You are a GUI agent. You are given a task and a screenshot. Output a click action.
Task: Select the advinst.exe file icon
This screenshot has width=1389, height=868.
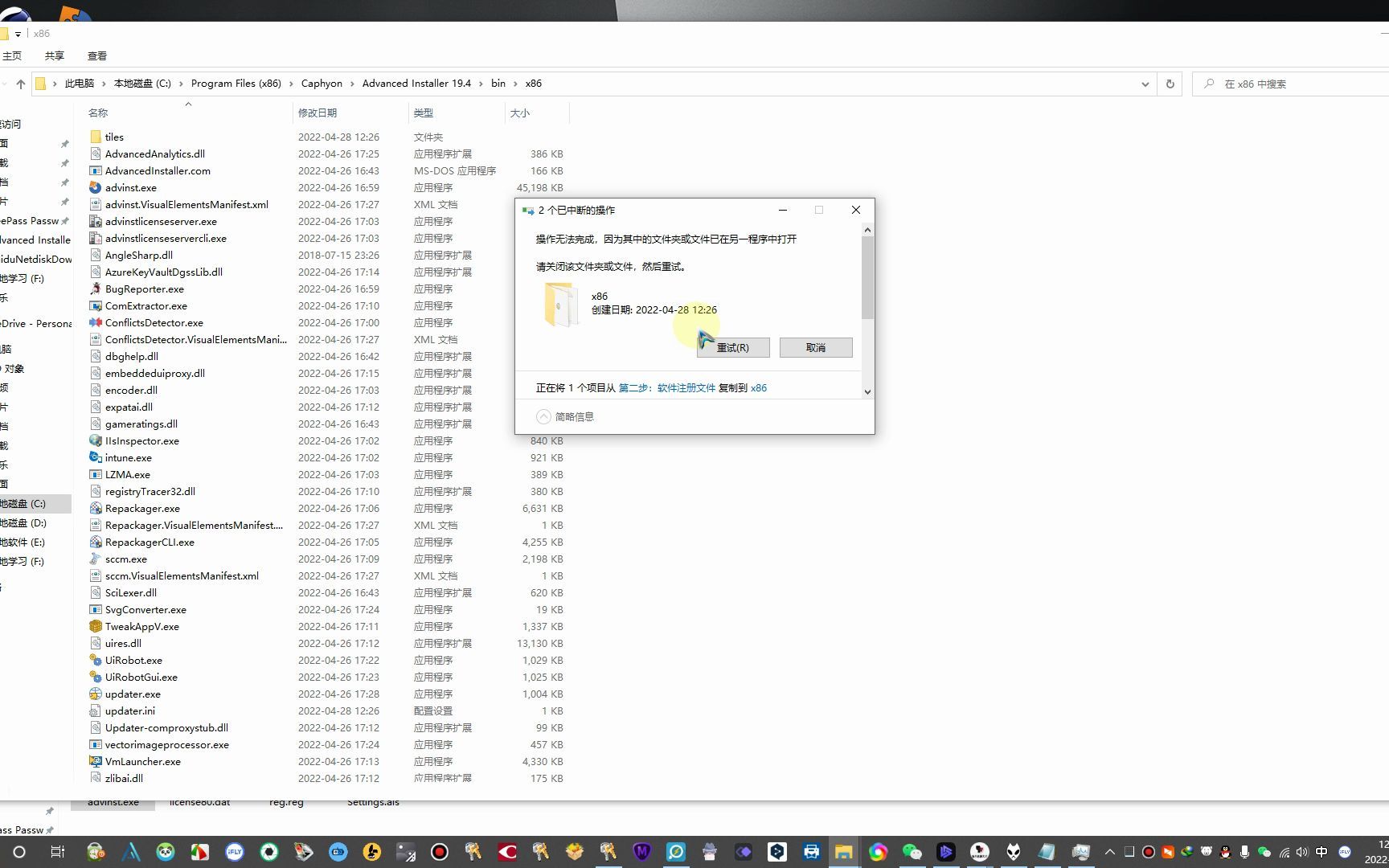click(x=96, y=187)
